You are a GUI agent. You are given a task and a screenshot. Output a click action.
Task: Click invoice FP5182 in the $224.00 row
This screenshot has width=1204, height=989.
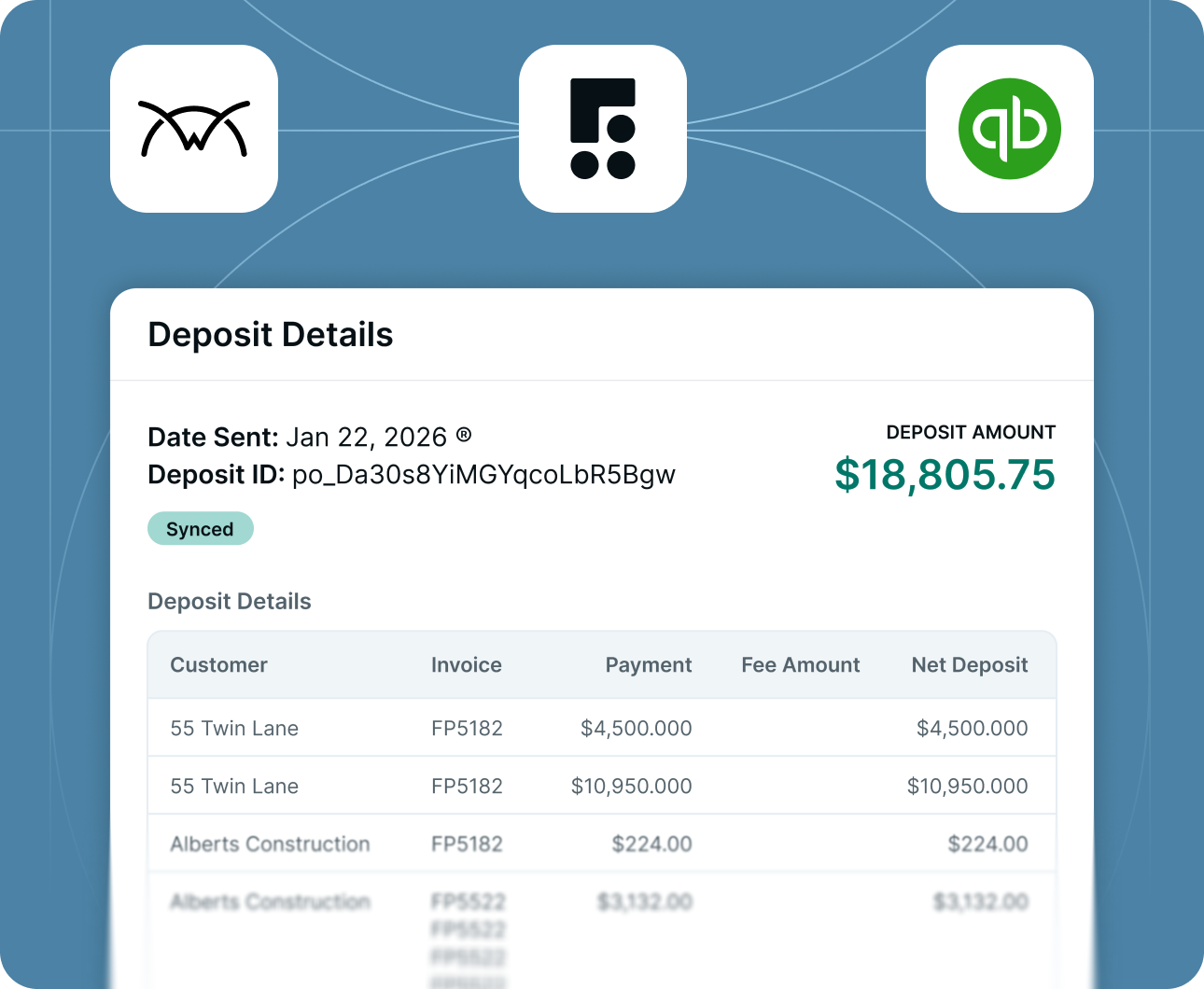467,844
